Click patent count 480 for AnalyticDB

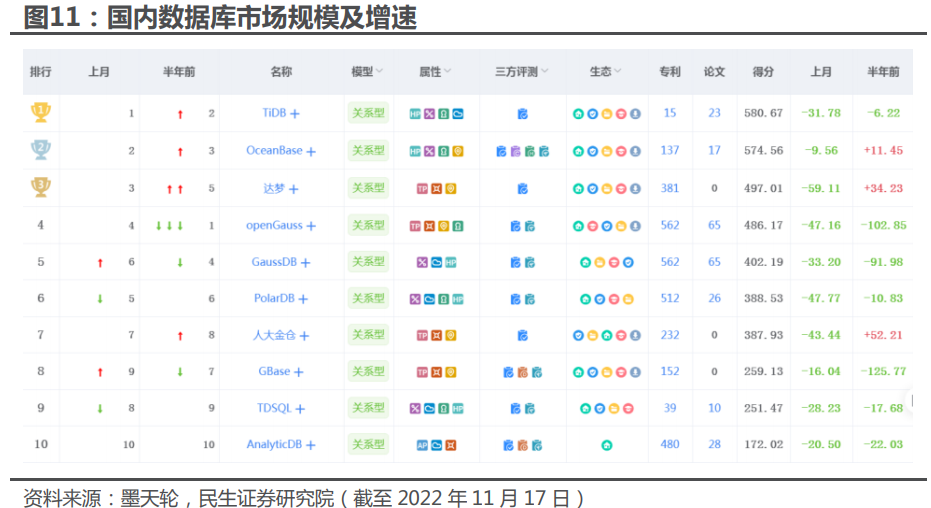[x=670, y=444]
